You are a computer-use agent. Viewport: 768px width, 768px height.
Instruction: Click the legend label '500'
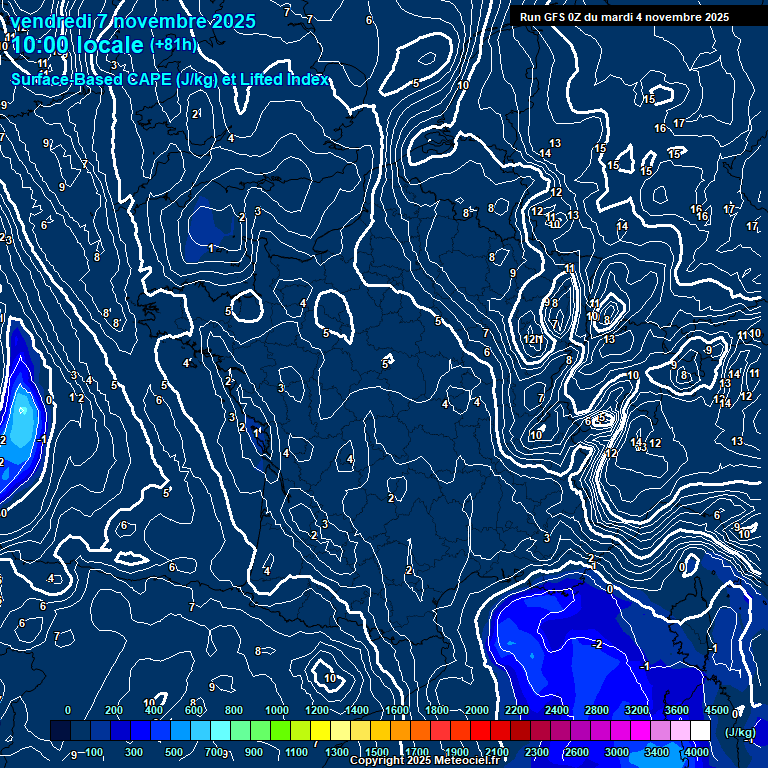coord(173,752)
